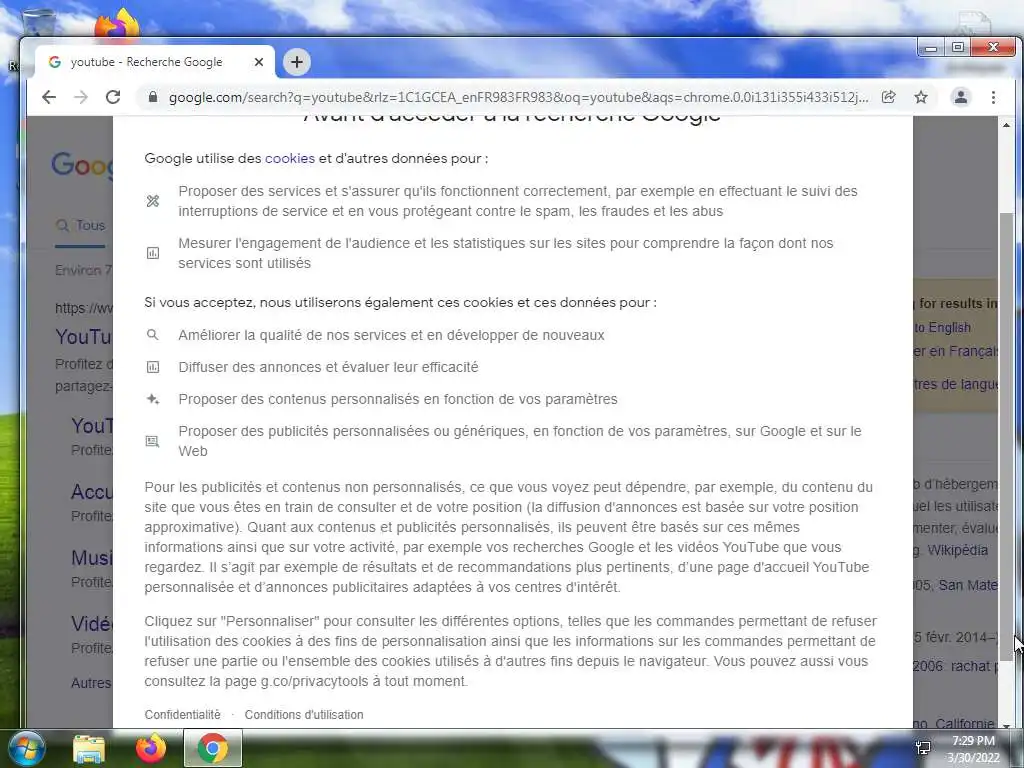Open Chrome's three-dot menu

point(993,97)
